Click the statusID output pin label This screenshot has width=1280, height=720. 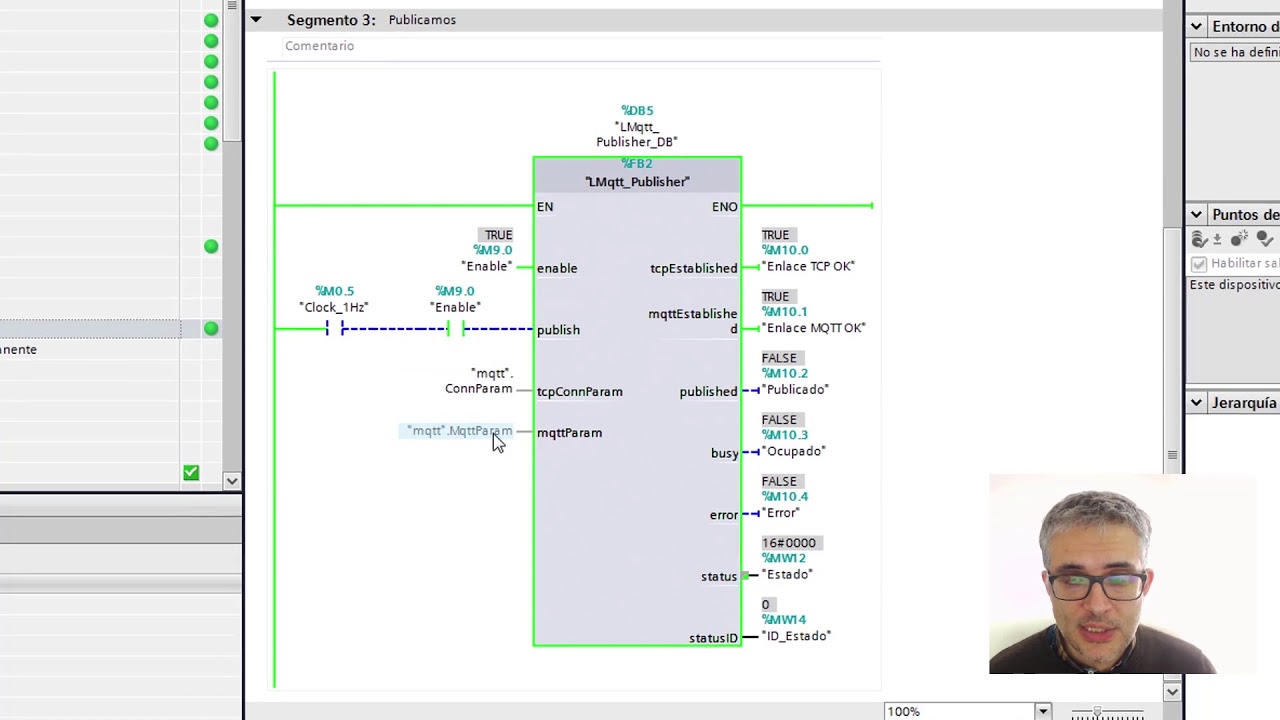(x=713, y=638)
